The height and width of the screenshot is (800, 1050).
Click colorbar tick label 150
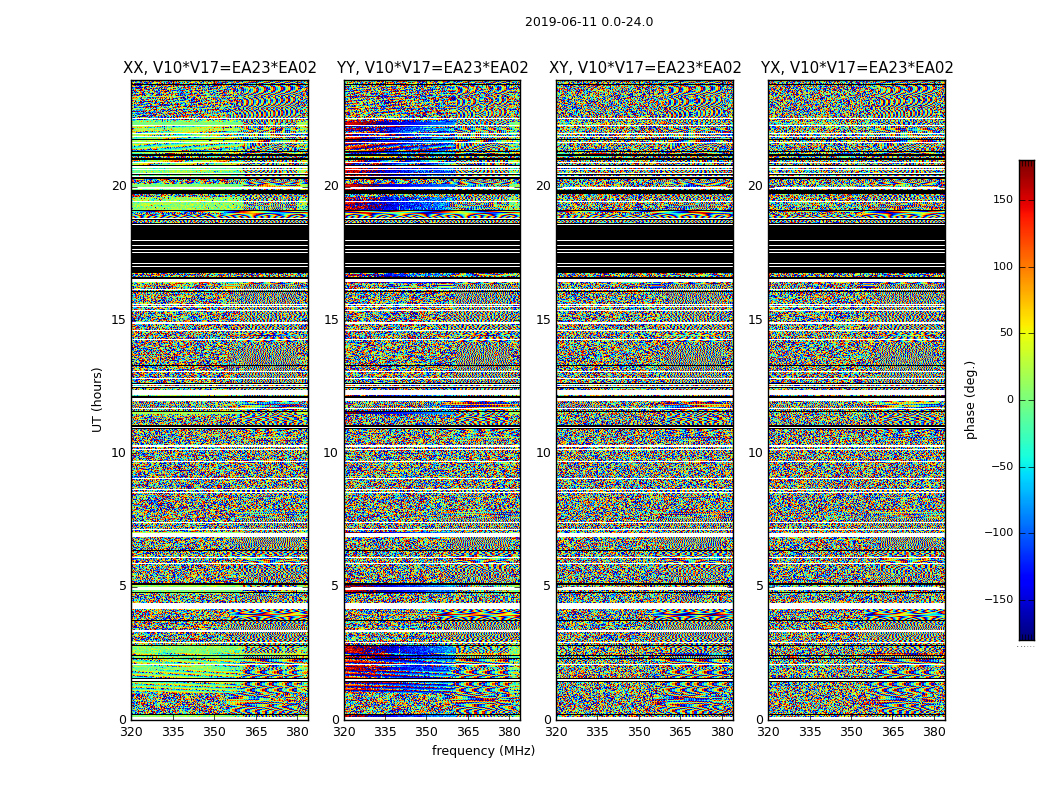point(1003,199)
